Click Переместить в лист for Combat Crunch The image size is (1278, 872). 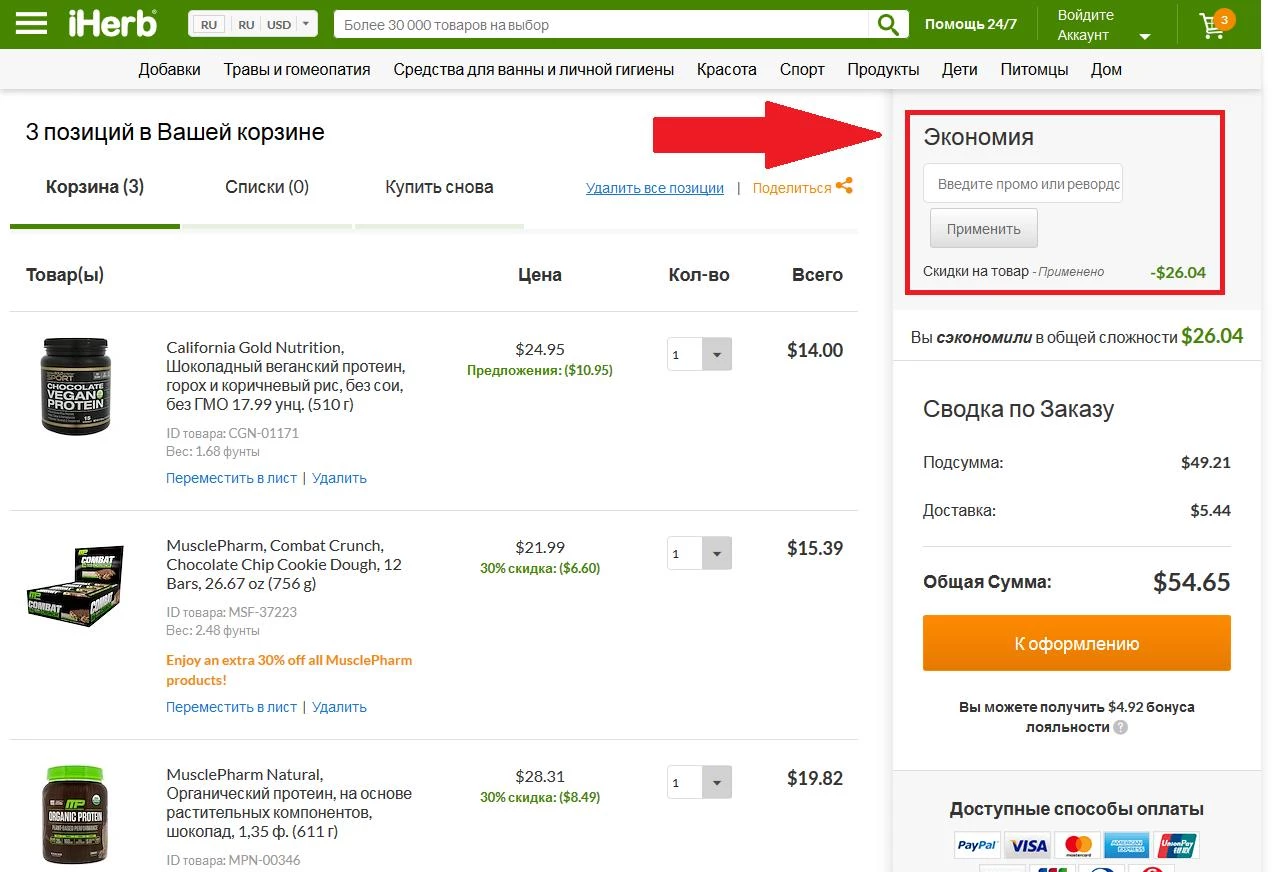pos(231,707)
